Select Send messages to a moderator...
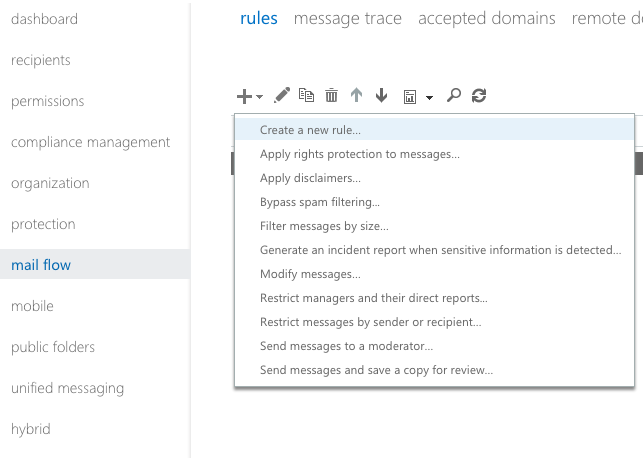Image resolution: width=643 pixels, height=458 pixels. (434, 346)
